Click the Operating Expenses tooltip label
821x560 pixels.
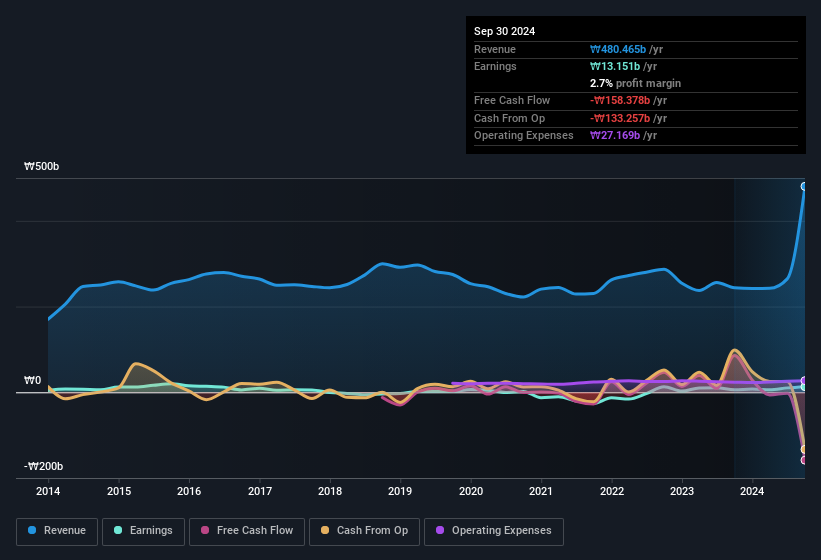pos(524,135)
